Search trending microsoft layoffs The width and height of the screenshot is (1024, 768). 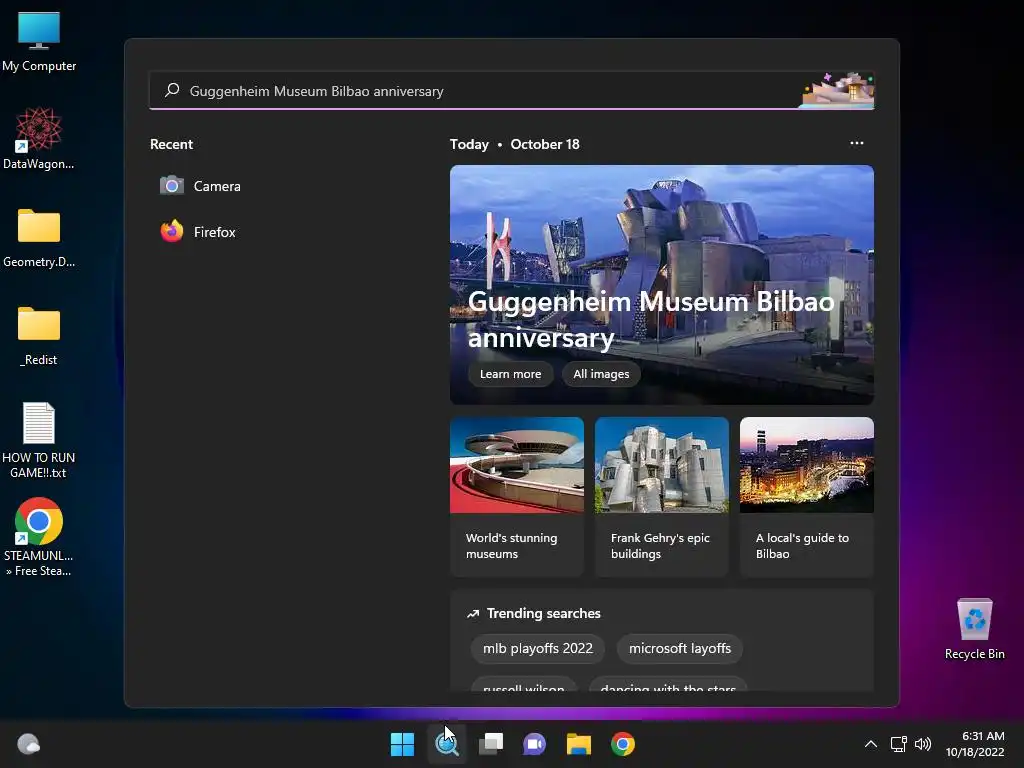(680, 648)
